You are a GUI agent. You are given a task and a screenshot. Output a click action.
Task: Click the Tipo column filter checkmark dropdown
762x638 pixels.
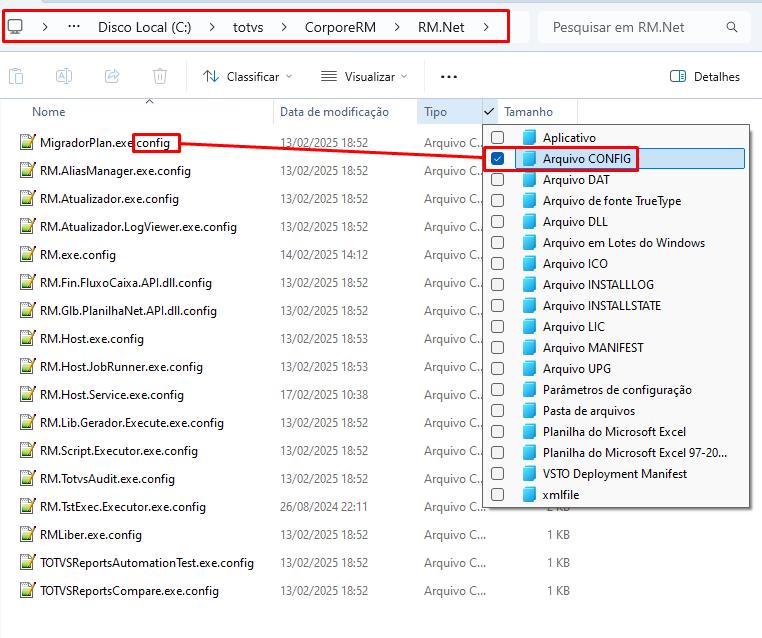[x=489, y=112]
